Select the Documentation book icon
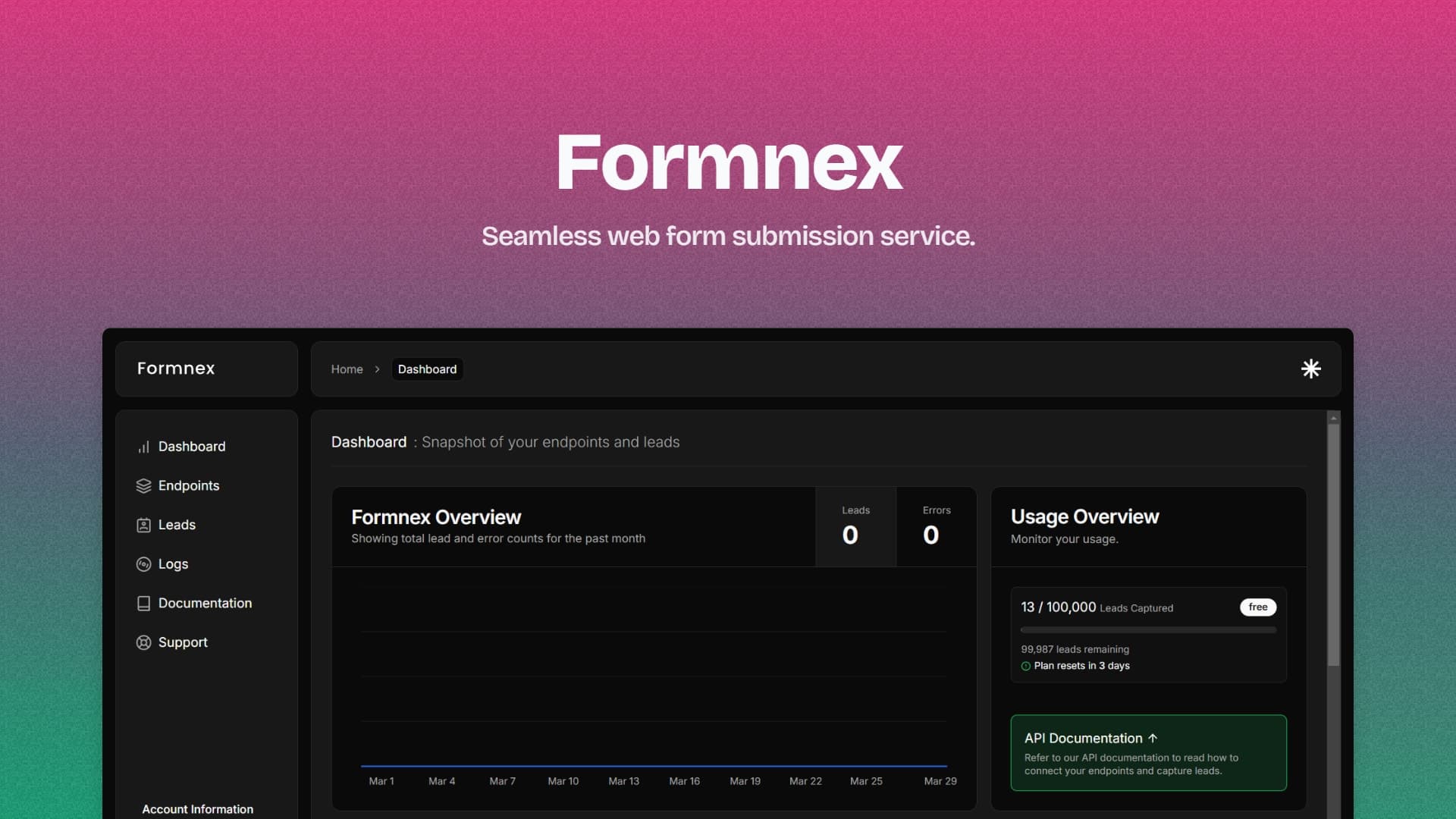 tap(144, 603)
